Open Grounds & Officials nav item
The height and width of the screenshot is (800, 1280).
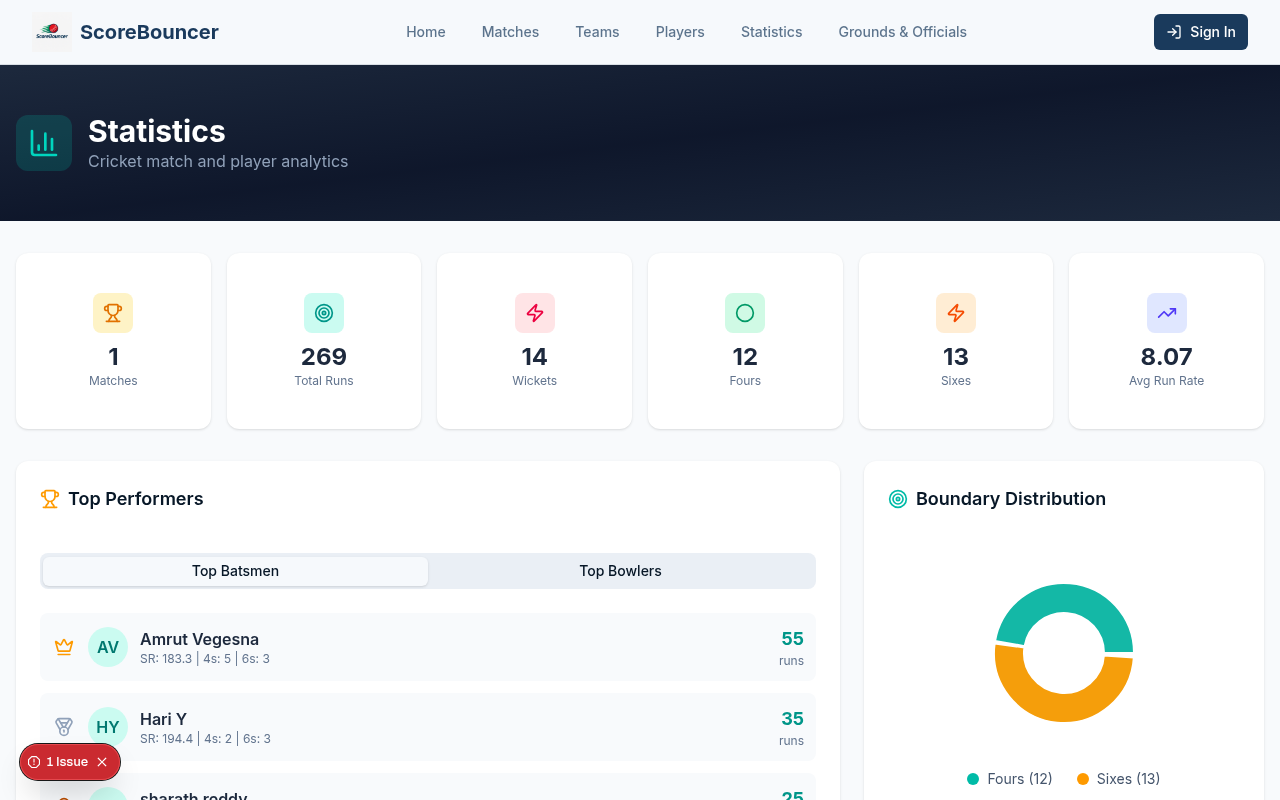[902, 32]
